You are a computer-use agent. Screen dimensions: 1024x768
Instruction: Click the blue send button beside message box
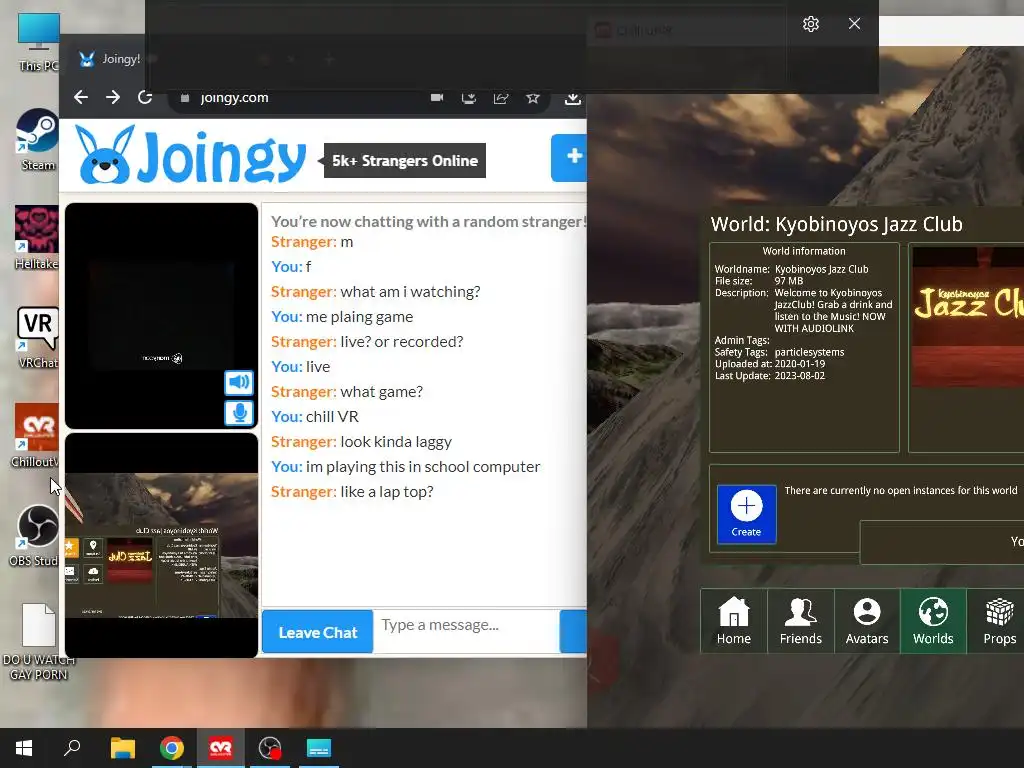[573, 631]
